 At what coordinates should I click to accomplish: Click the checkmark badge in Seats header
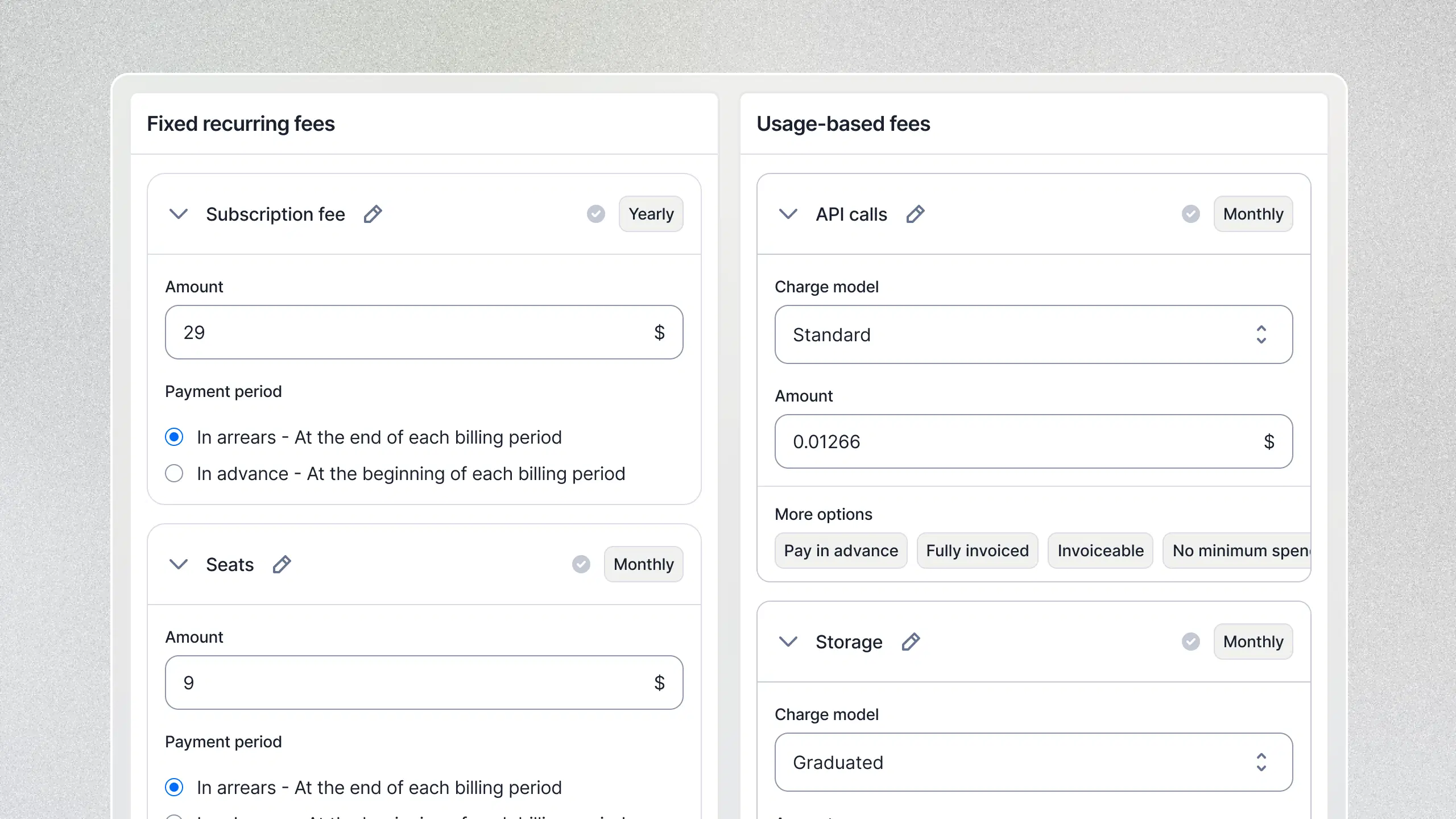[581, 564]
